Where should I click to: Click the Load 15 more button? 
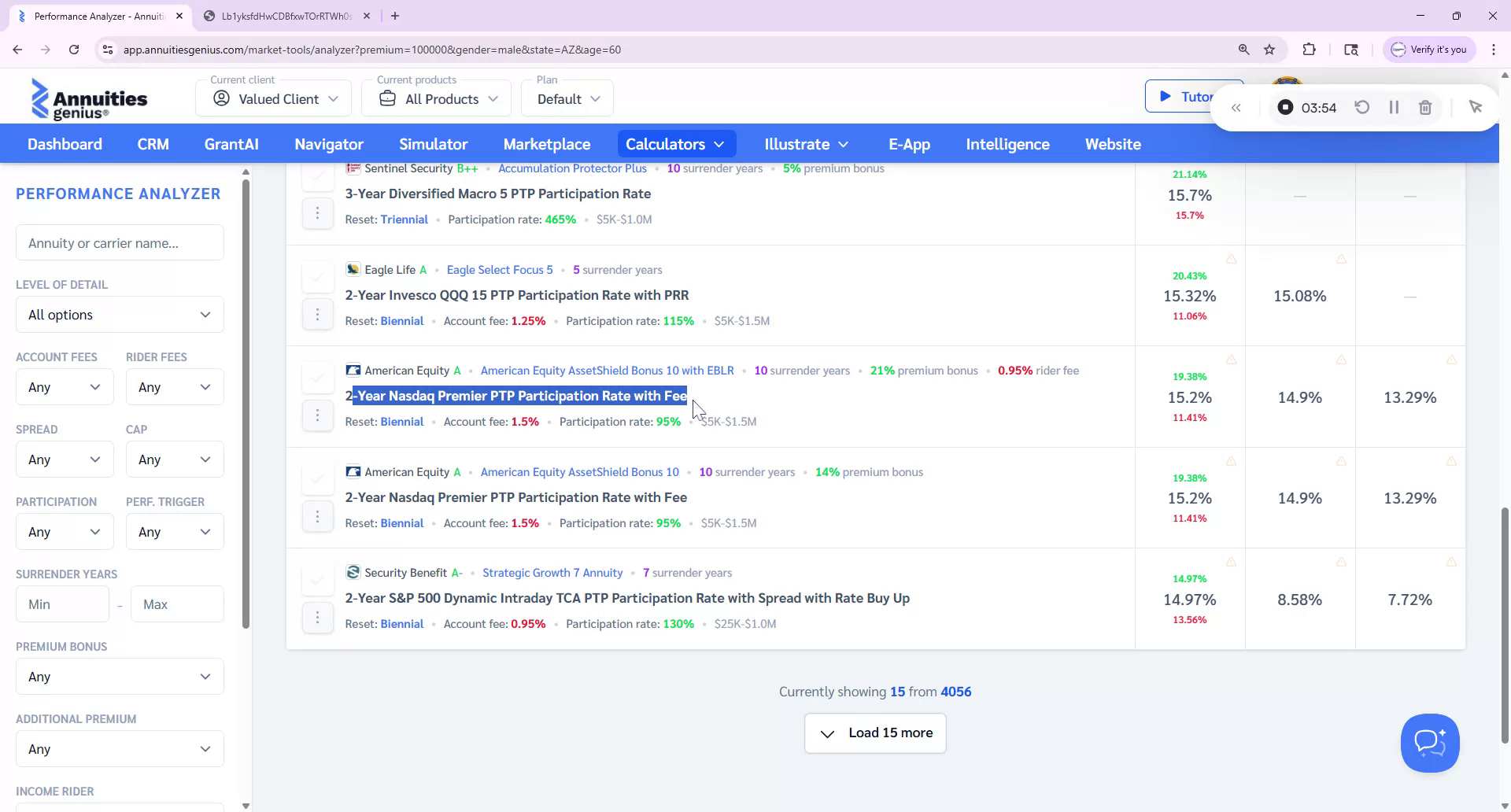(875, 733)
